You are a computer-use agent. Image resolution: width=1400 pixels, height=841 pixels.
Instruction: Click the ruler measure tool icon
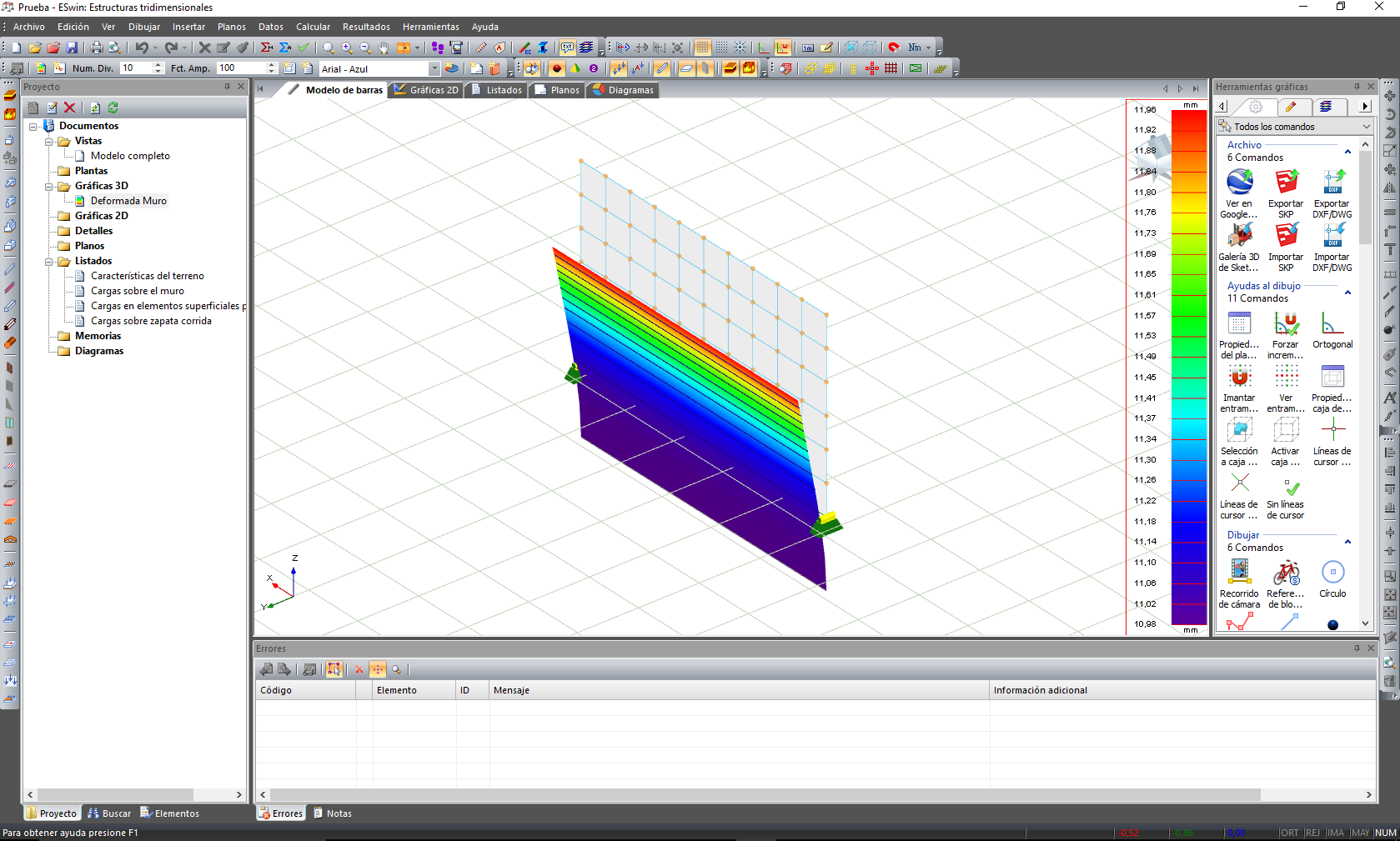coord(482,48)
